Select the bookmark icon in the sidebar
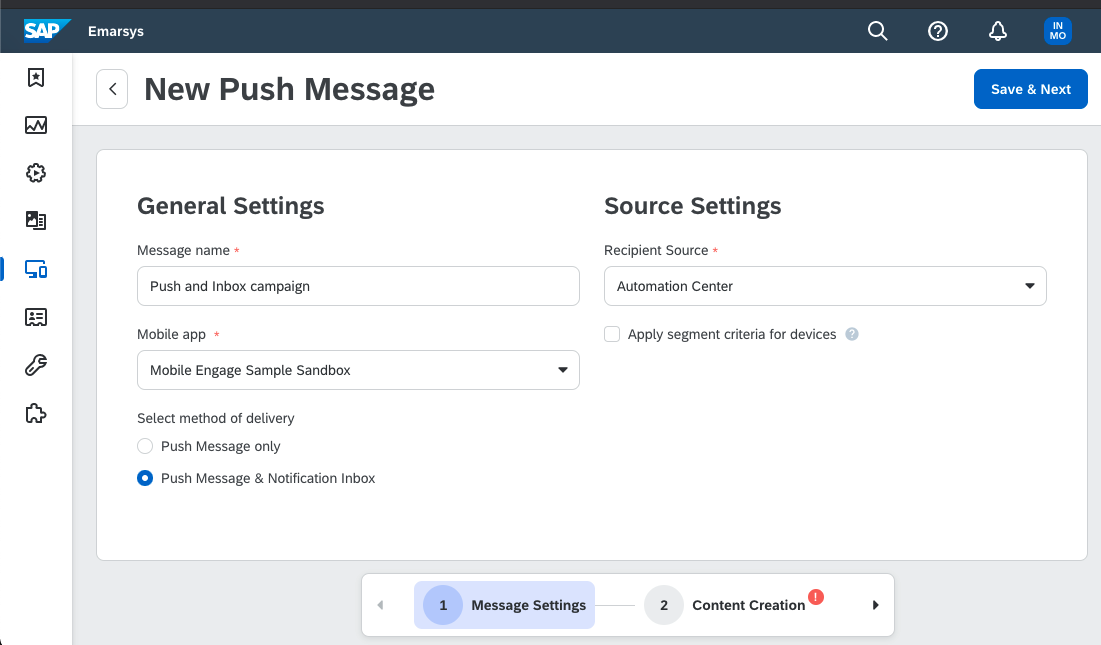This screenshot has width=1101, height=645. 35,77
